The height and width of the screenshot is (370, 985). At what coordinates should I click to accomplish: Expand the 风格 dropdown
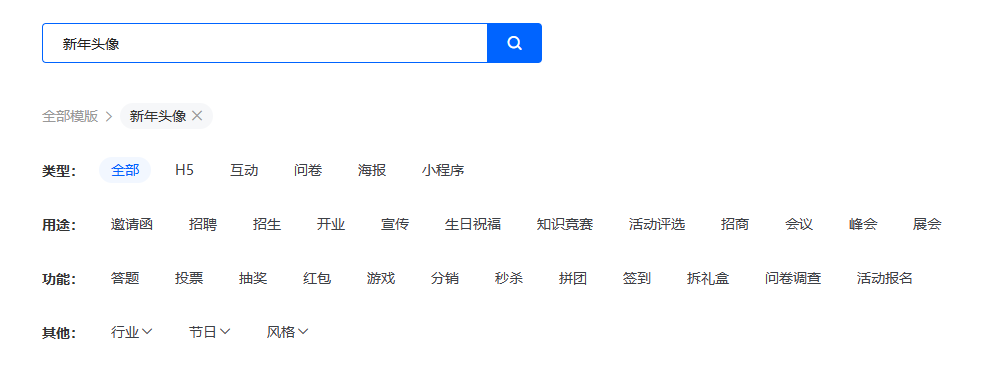288,332
